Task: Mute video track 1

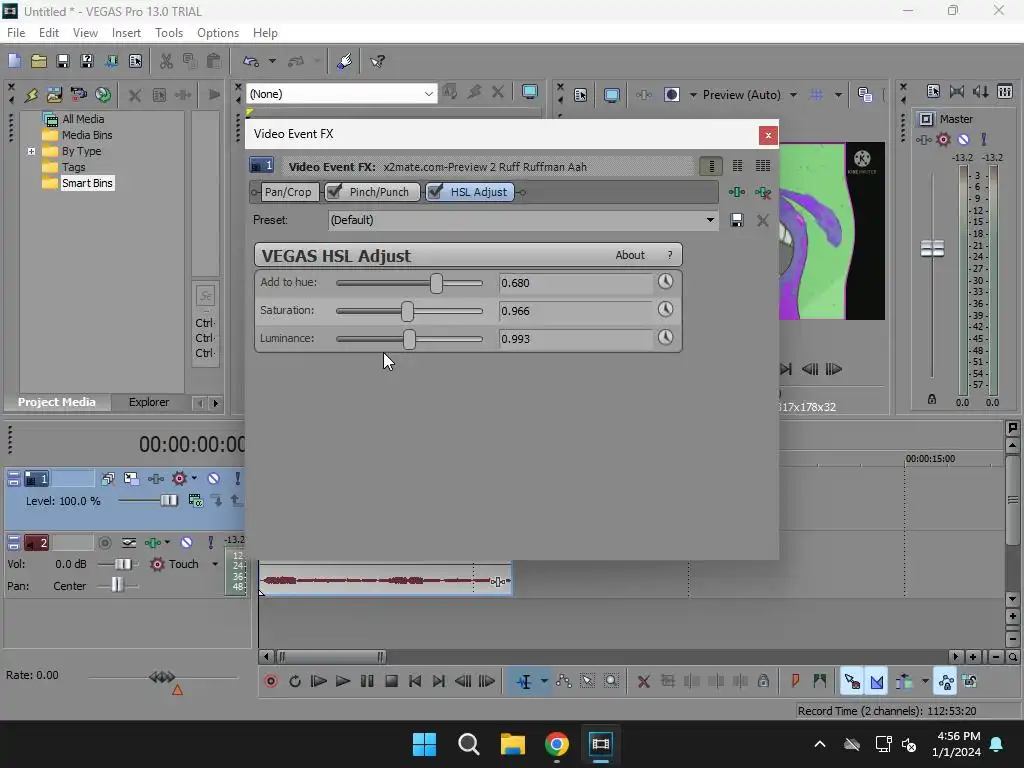Action: [x=214, y=479]
